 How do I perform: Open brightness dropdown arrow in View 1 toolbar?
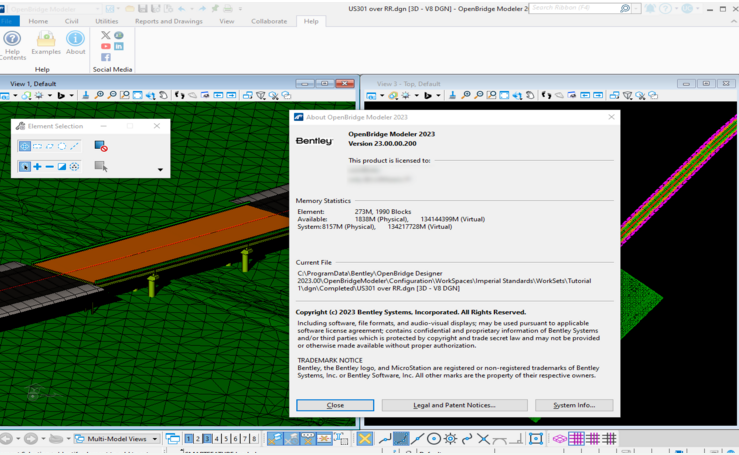[x=49, y=96]
